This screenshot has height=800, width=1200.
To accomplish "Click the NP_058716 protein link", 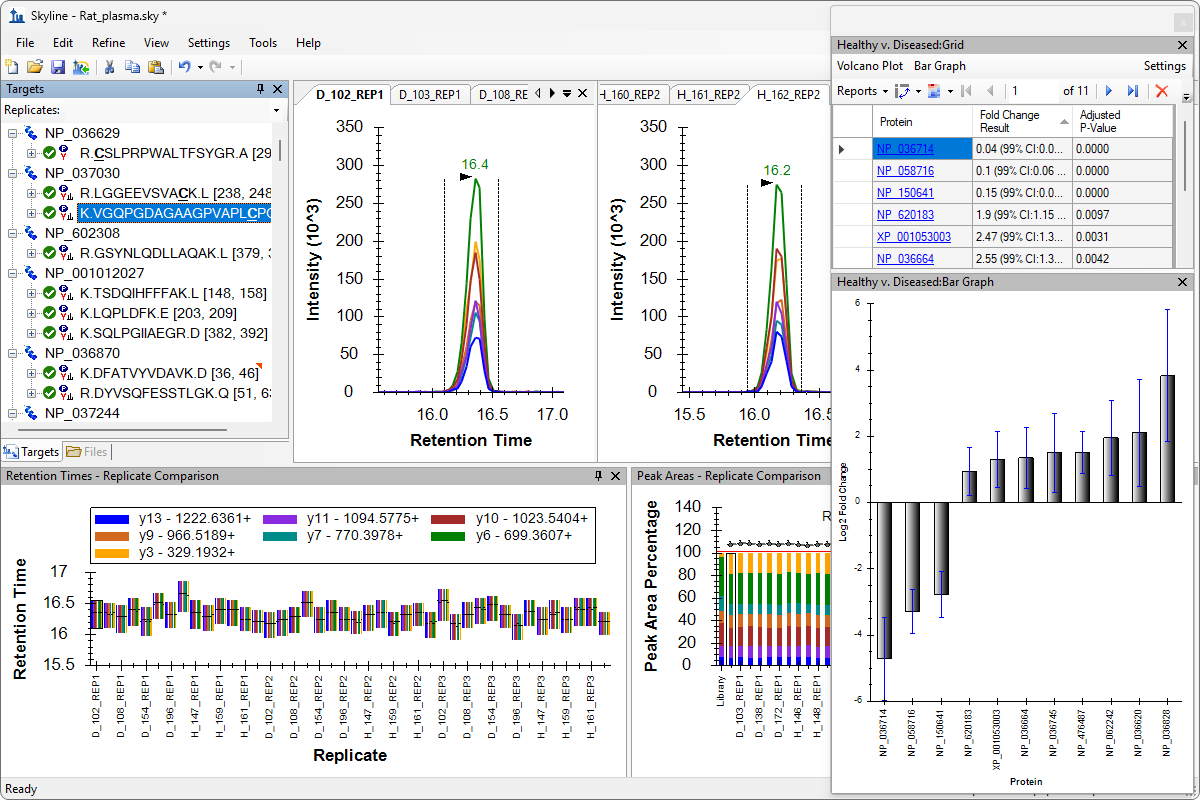I will 905,171.
